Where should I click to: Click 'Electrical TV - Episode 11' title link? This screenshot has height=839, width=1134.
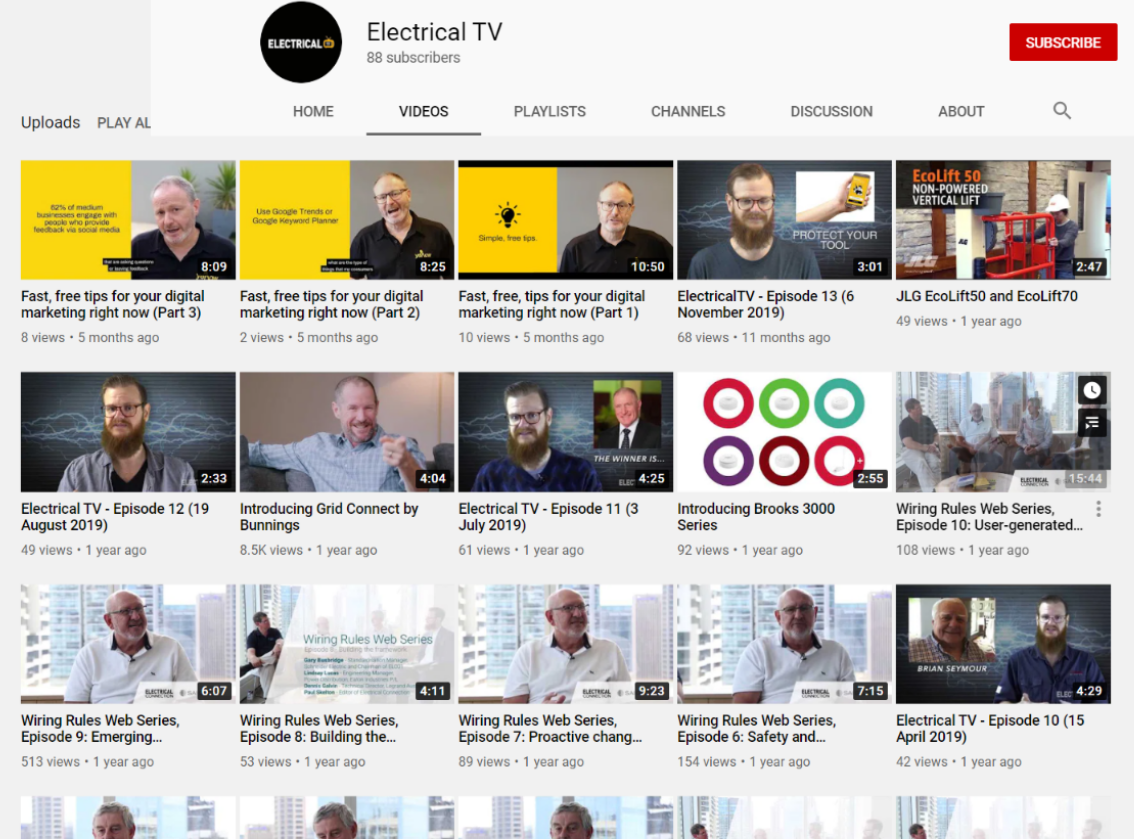[549, 516]
